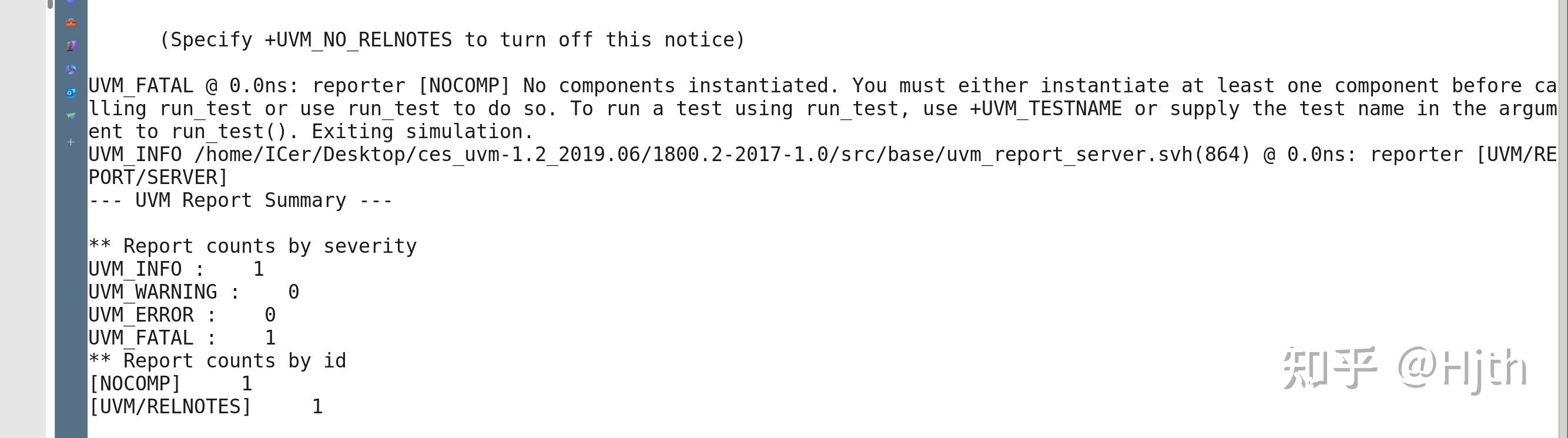Click the [NOCOMP] tag in fatal message
Screen dimensions: 1568x438
[464, 86]
